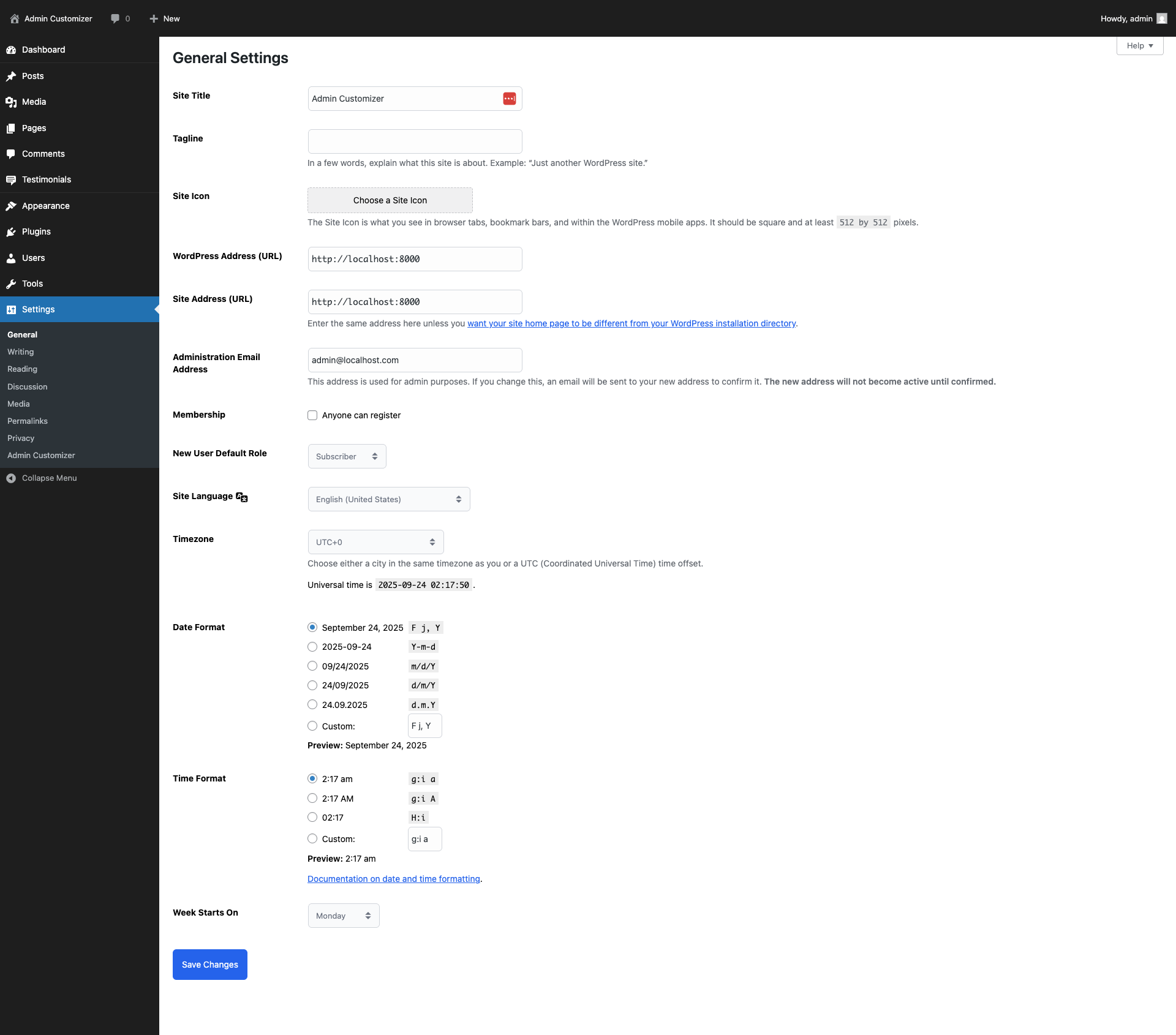The width and height of the screenshot is (1176, 1035).
Task: Open Permalinks settings submenu item
Action: (x=28, y=421)
